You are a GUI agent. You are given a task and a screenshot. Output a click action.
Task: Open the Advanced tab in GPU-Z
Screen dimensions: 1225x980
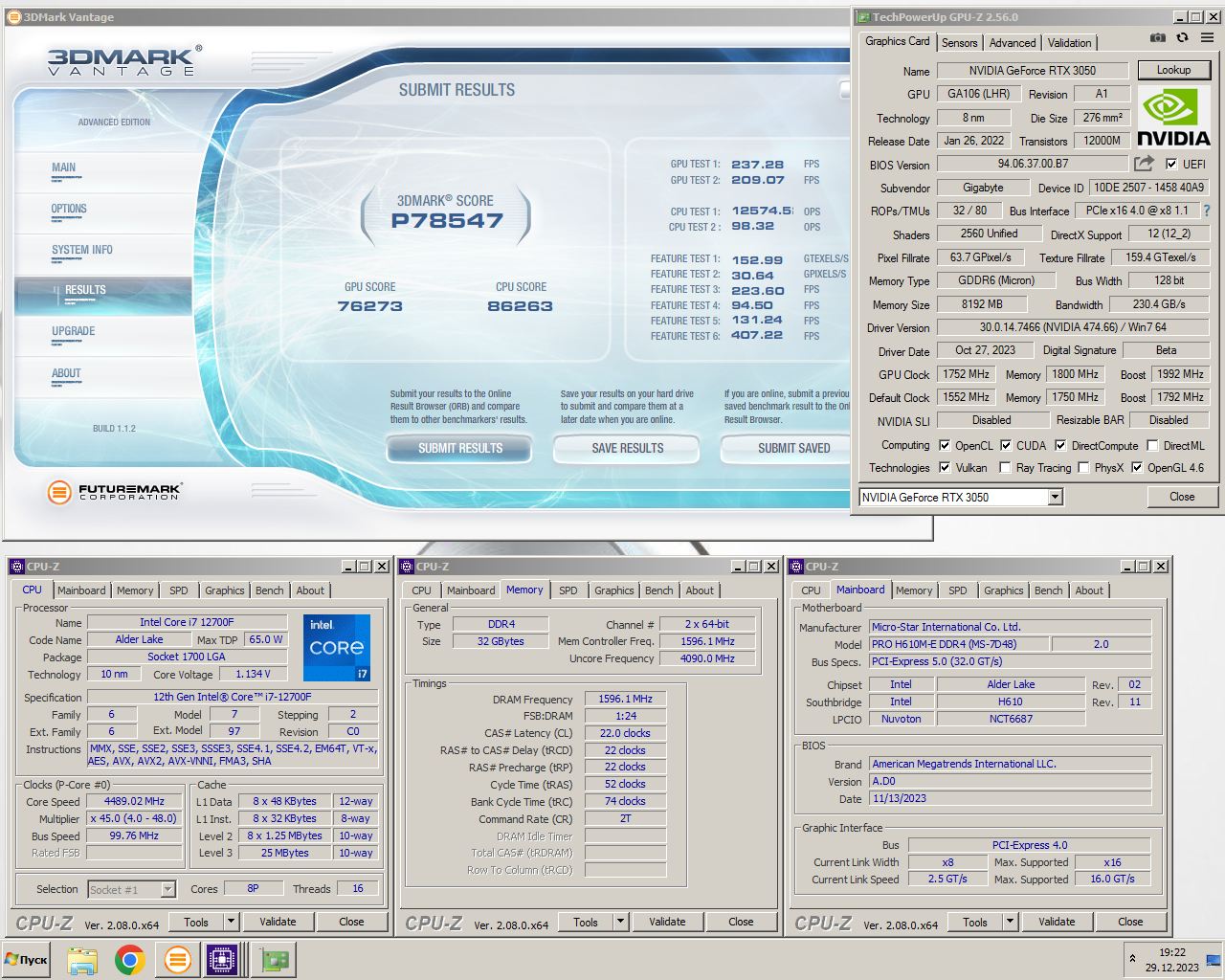click(1013, 42)
